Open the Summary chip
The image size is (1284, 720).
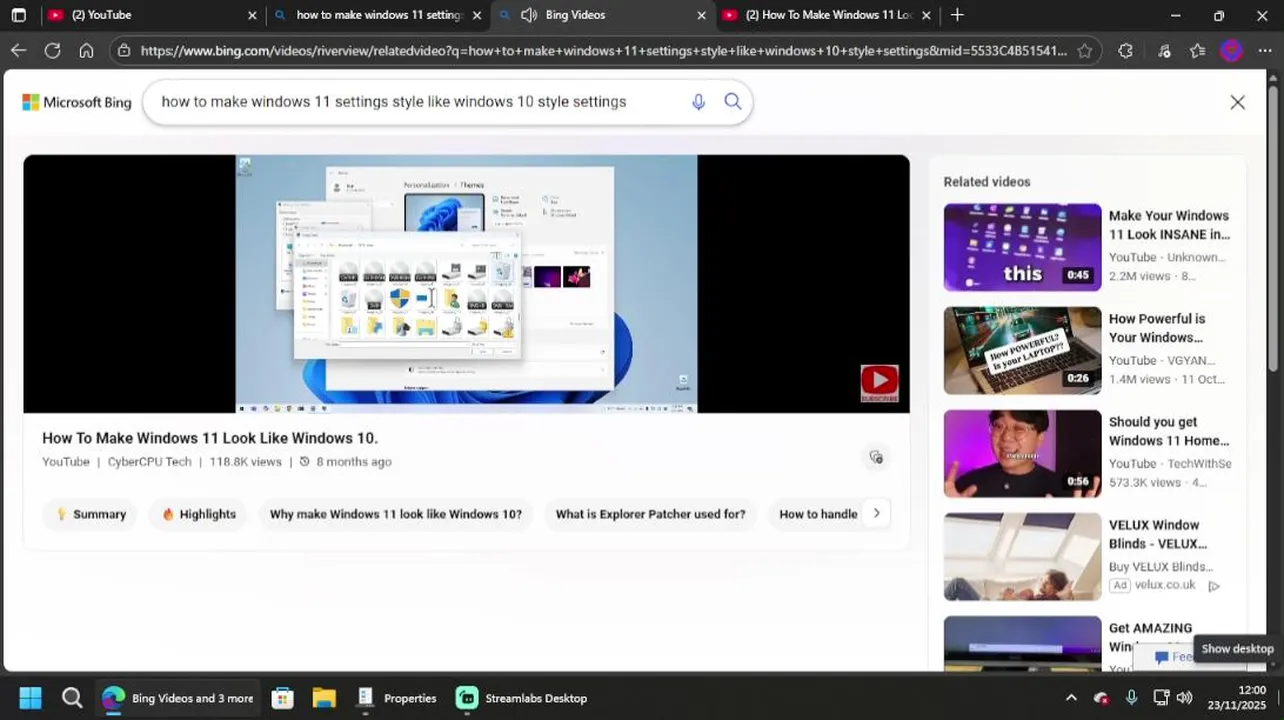[x=91, y=514]
